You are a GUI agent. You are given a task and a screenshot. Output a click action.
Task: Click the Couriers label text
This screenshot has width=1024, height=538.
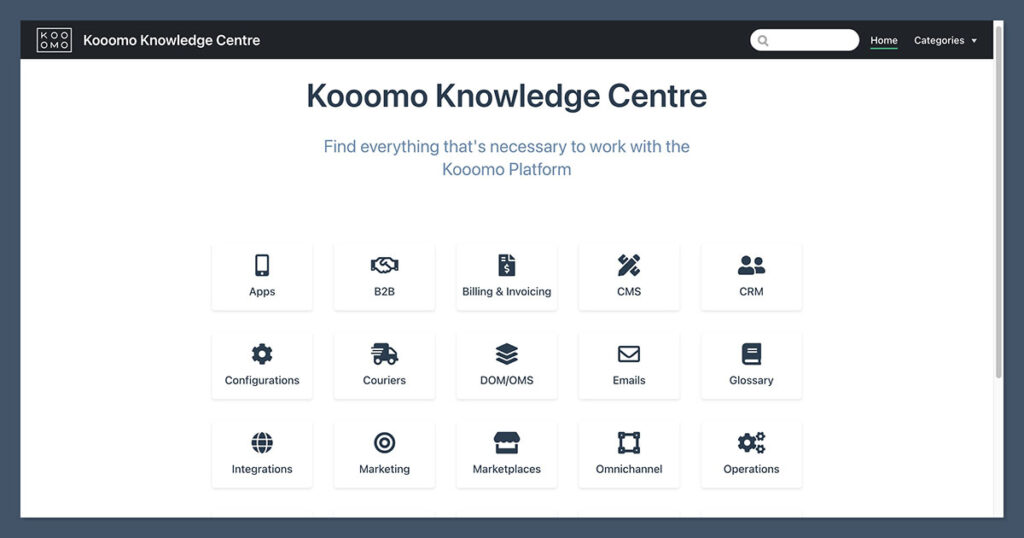(x=385, y=380)
